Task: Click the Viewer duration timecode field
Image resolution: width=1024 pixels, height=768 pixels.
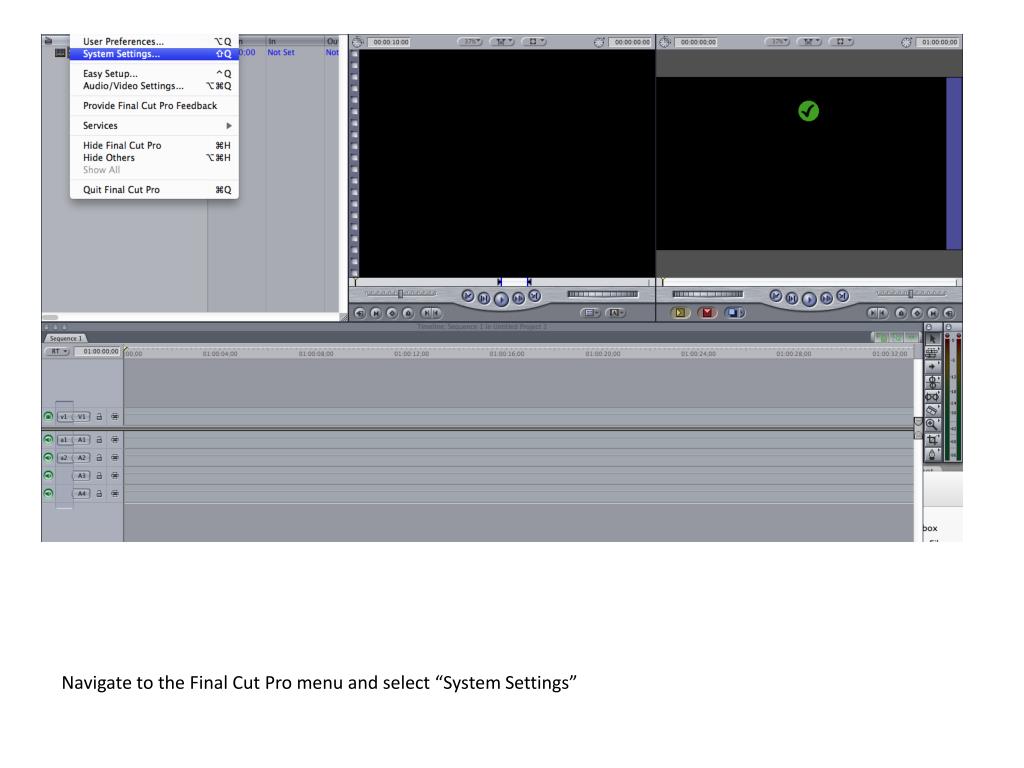Action: coord(391,42)
